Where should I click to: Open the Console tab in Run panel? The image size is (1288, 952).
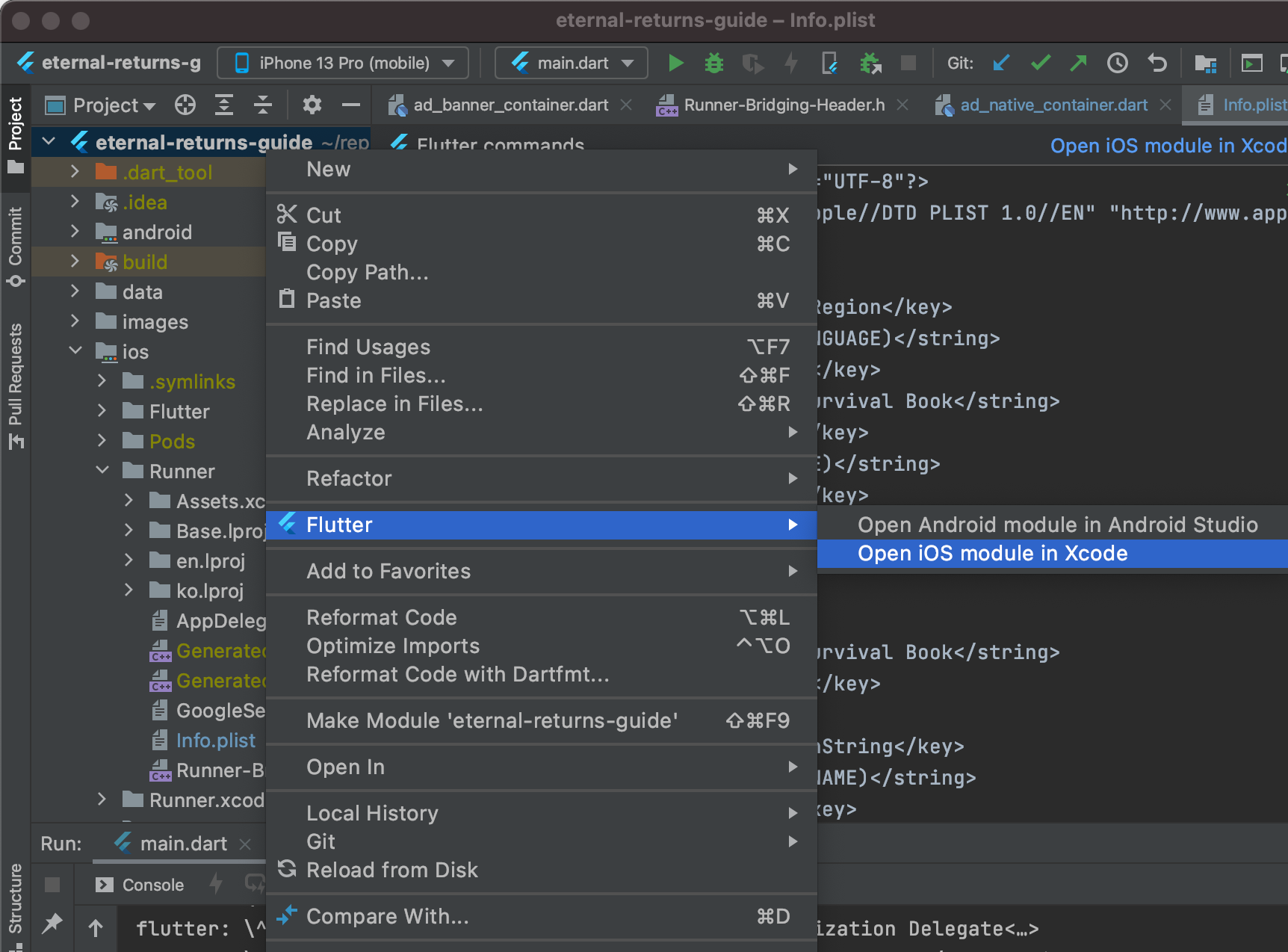[140, 885]
